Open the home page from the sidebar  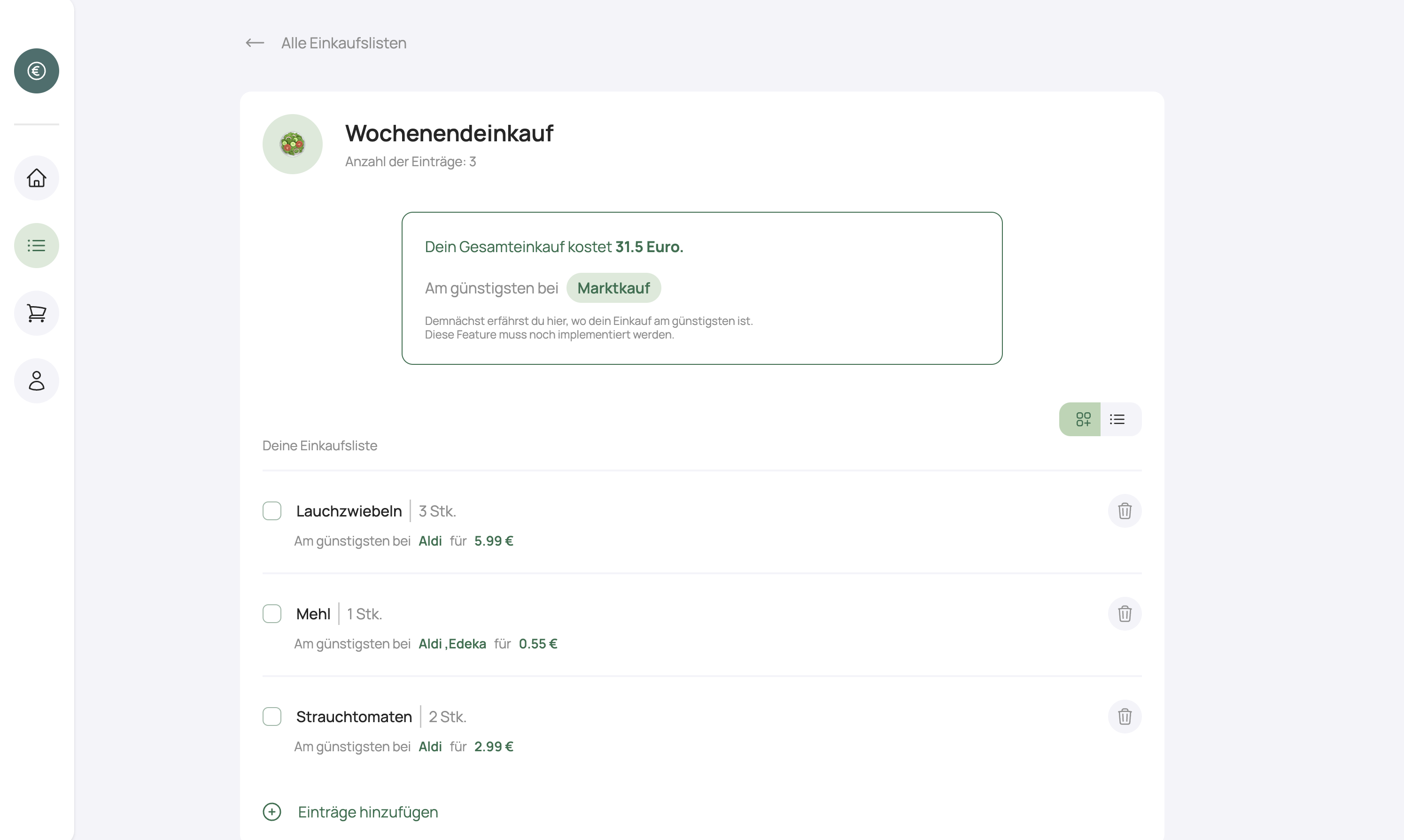coord(36,178)
